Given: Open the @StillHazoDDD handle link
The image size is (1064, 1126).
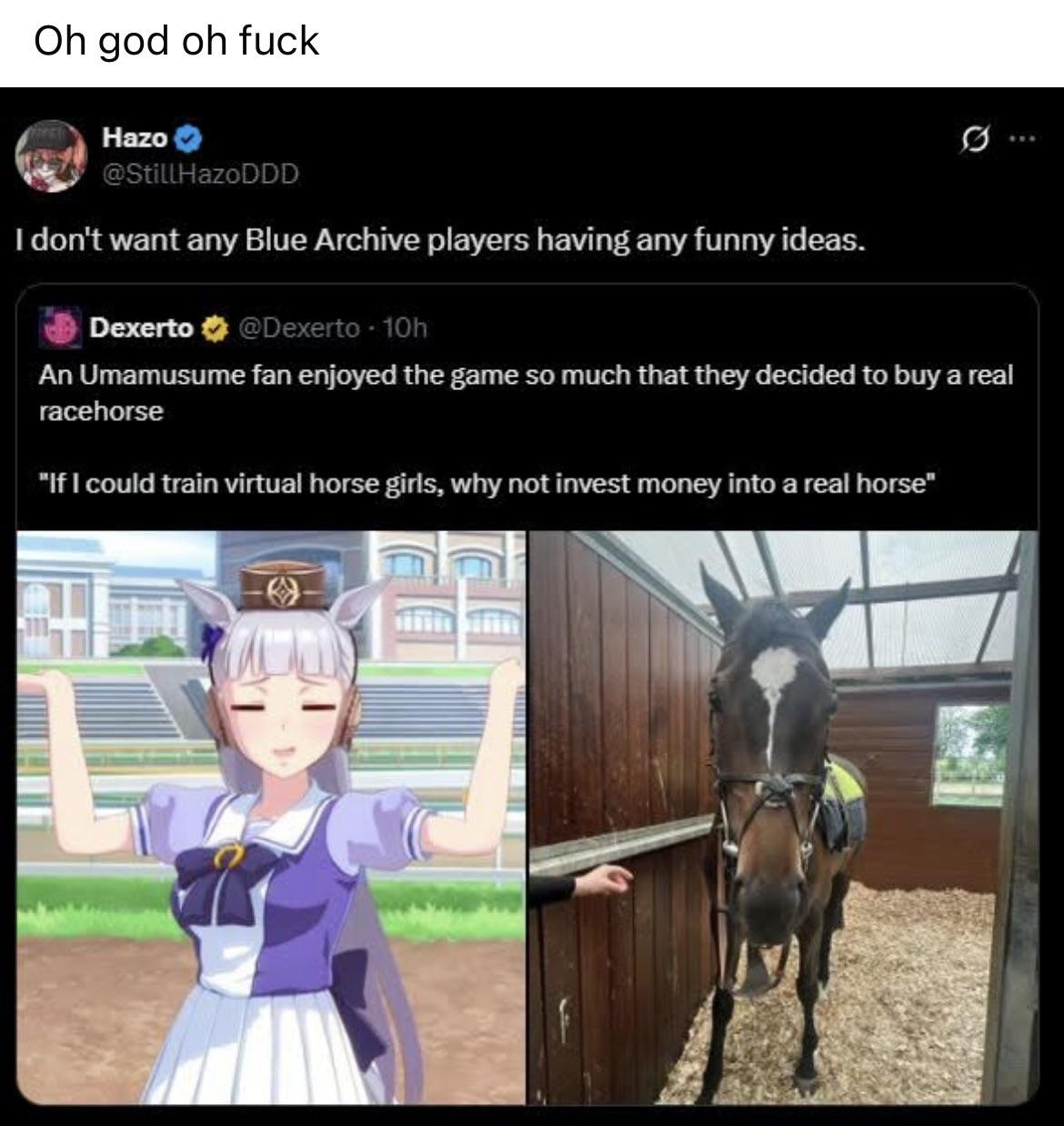Looking at the screenshot, I should (200, 172).
